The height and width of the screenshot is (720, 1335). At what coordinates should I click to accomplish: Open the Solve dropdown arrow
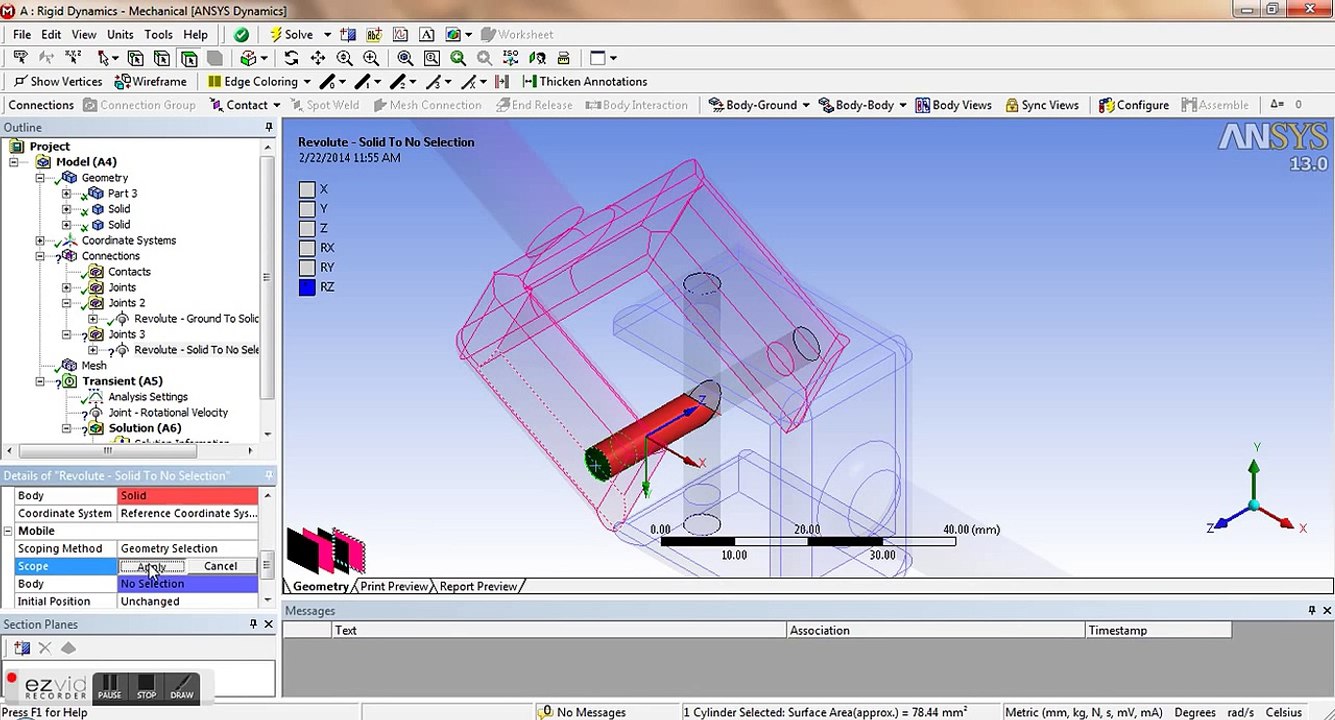326,35
